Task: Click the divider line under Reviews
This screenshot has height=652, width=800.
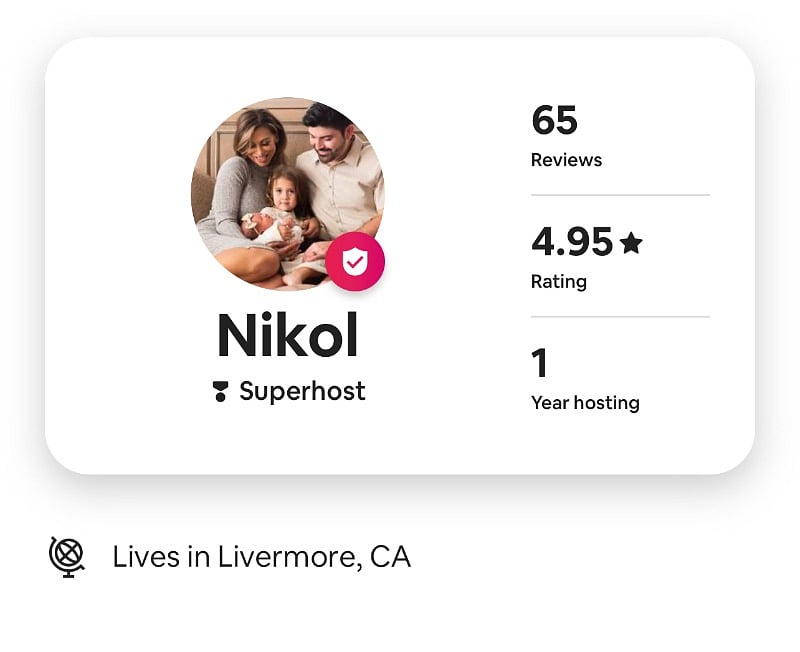Action: coord(620,195)
